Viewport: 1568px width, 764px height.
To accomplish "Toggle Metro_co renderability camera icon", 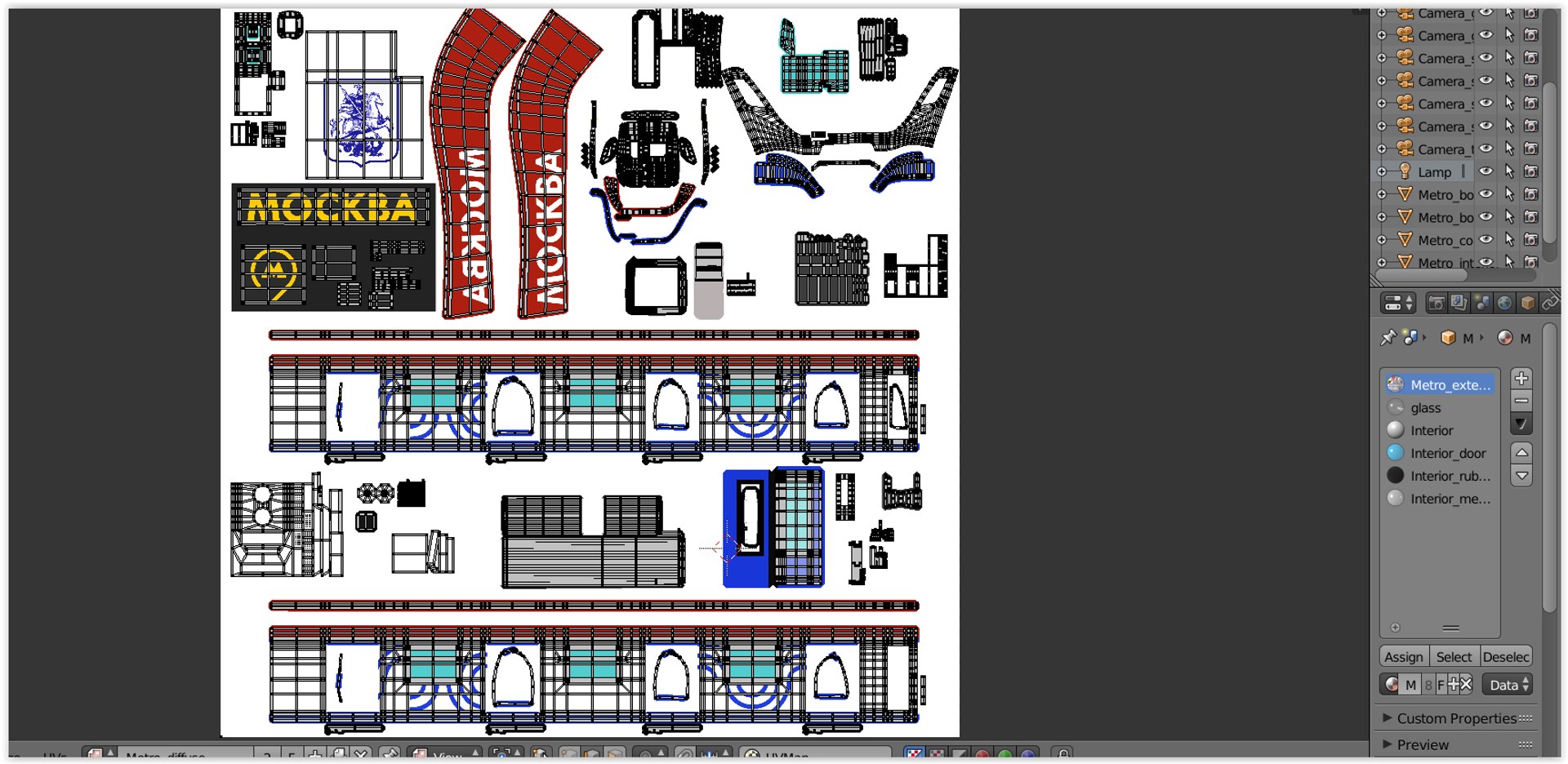I will click(1531, 240).
